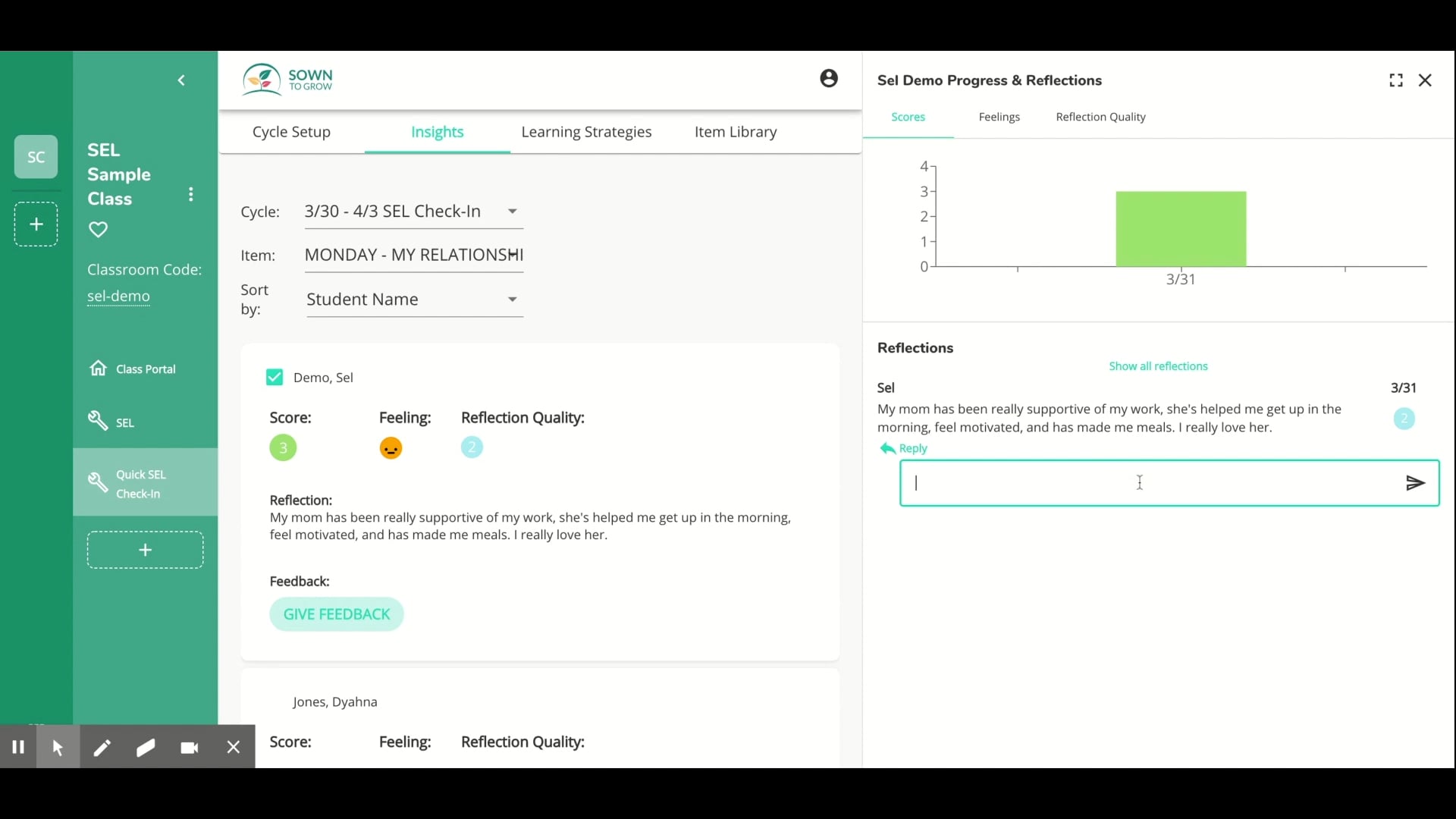Select the pointer tool in recording toolbar
Viewport: 1456px width, 819px height.
(58, 748)
